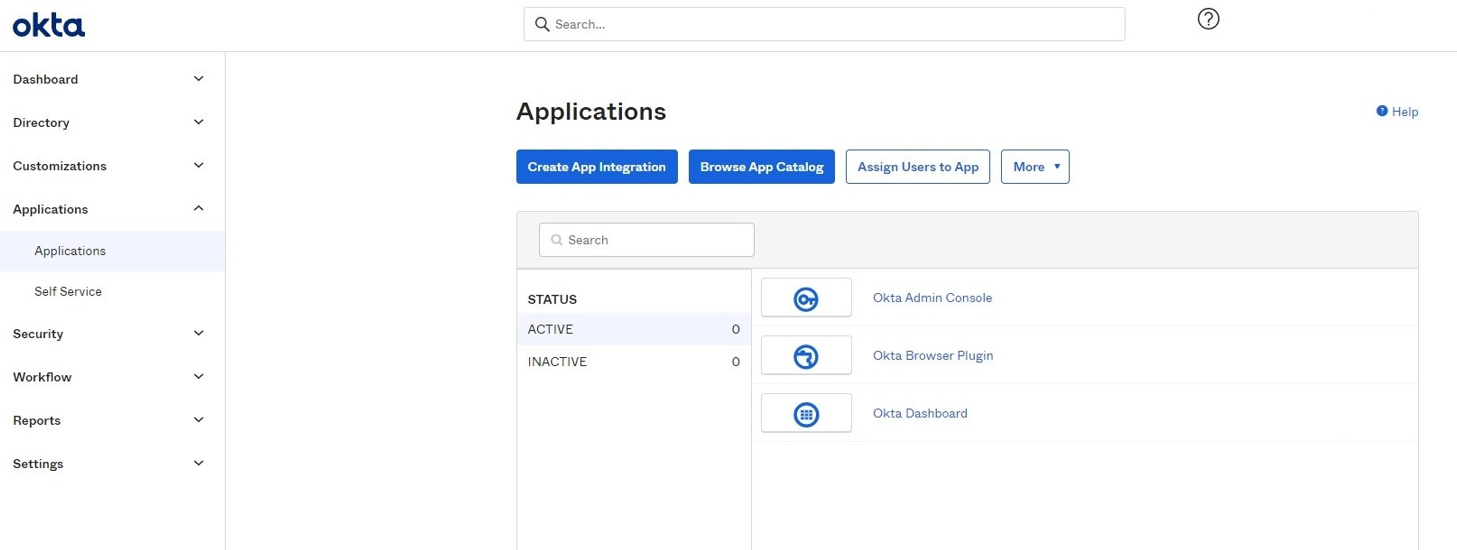This screenshot has height=550, width=1457.
Task: Click Assign Users to App button
Action: click(917, 167)
